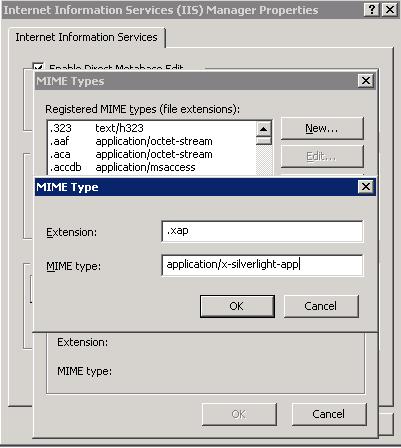Toggle Enable Direct Metabase Edit checkbox

(38, 67)
